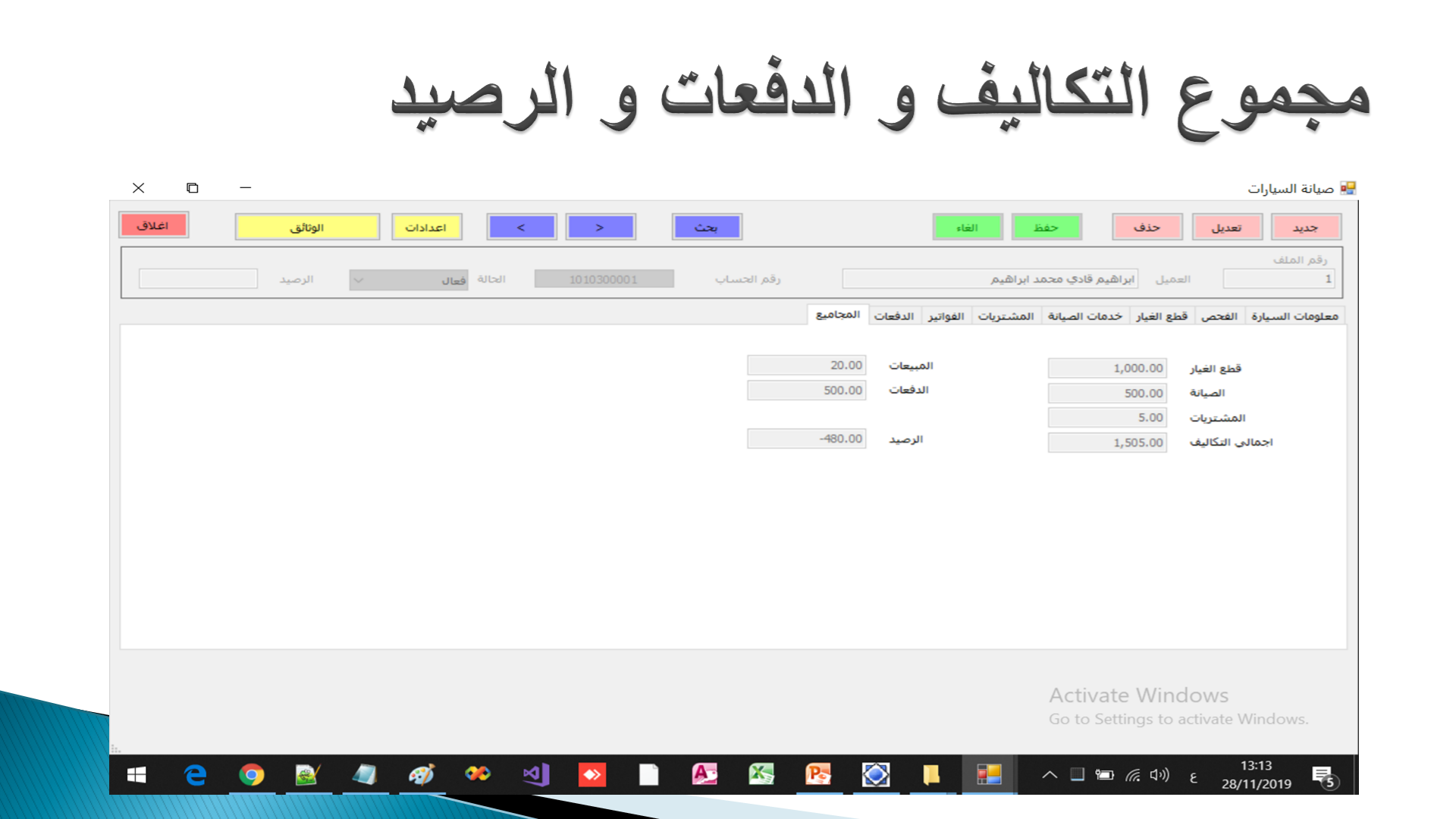
Task: Open the notification center icon
Action: click(x=1324, y=776)
